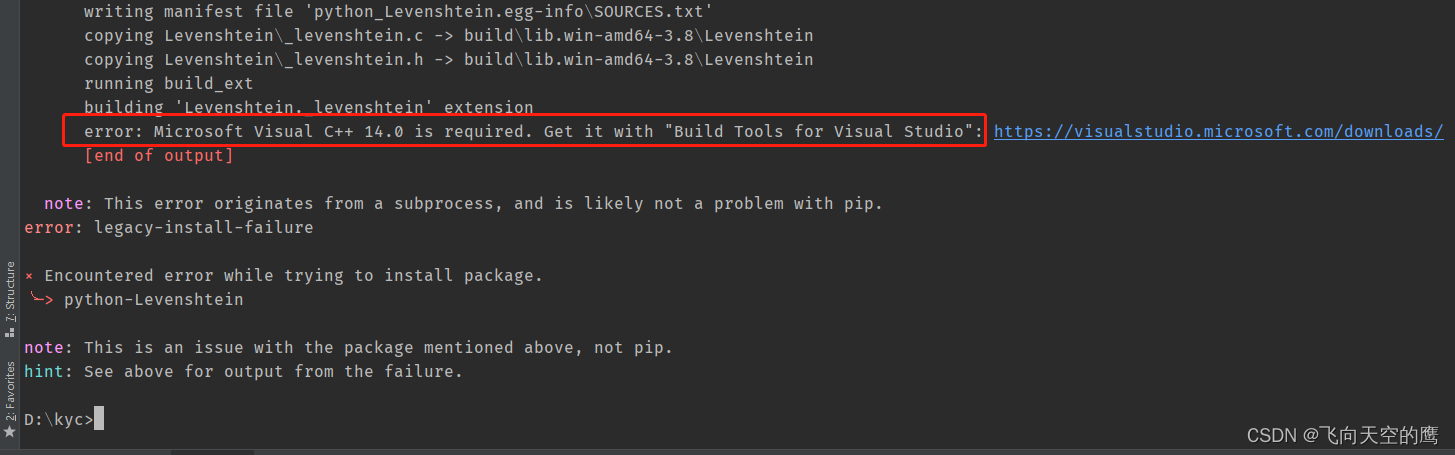
Task: Click the Favorites star icon
Action: pyautogui.click(x=10, y=431)
